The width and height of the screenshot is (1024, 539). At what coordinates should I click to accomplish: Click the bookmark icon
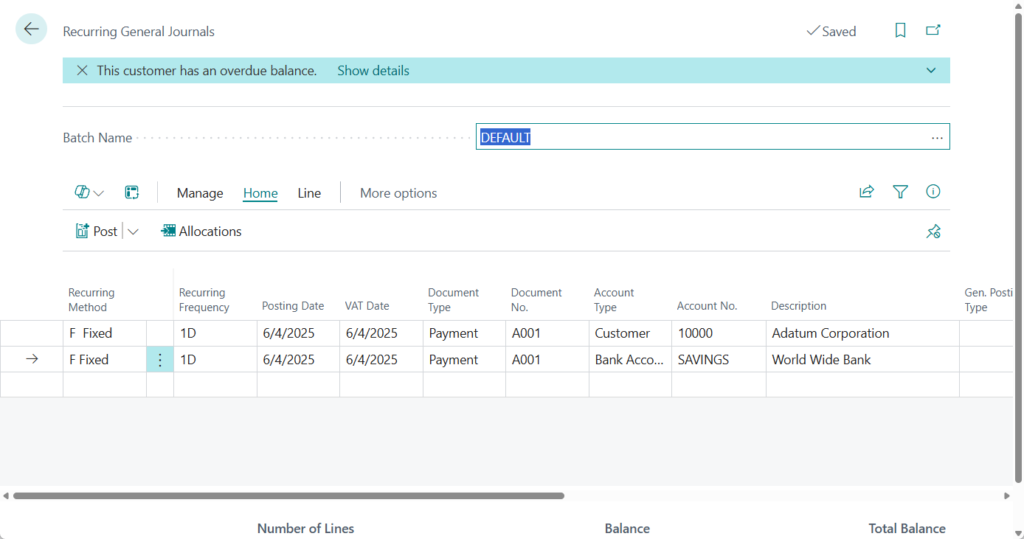pos(900,31)
